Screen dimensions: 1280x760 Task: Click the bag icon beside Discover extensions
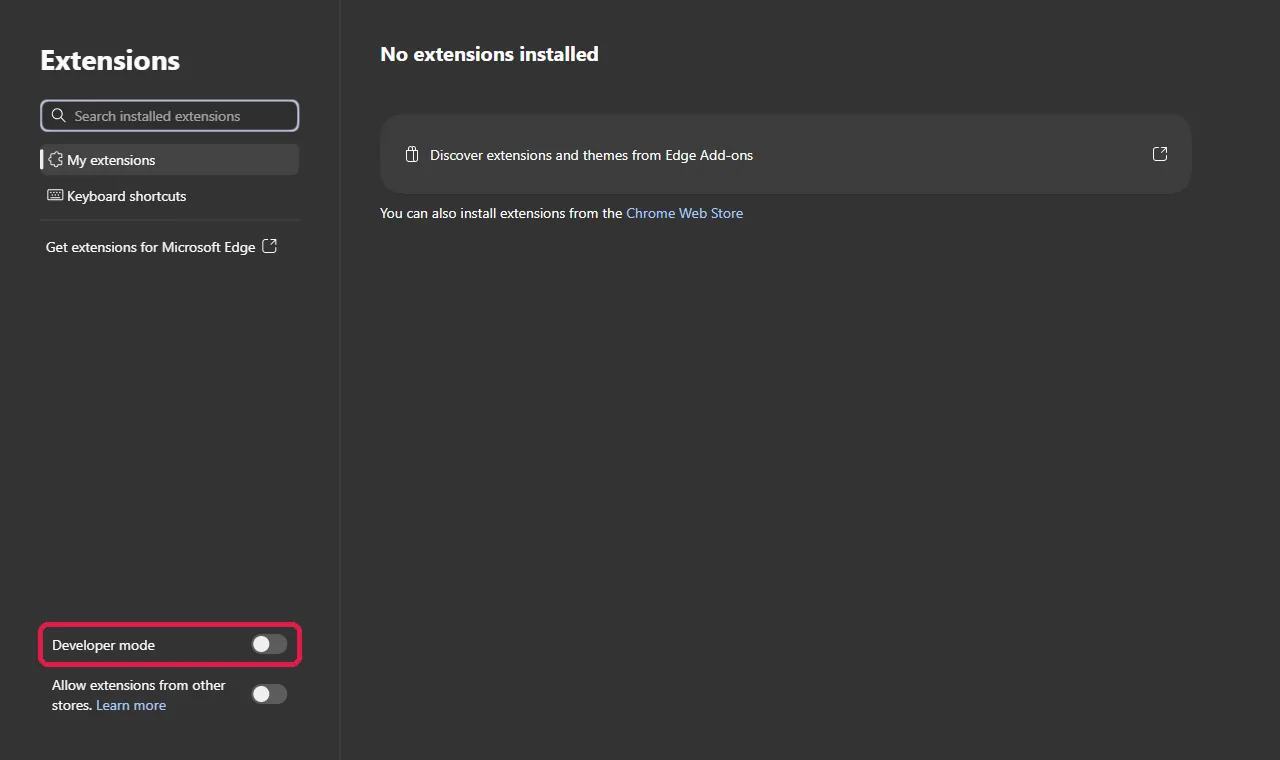pyautogui.click(x=411, y=155)
